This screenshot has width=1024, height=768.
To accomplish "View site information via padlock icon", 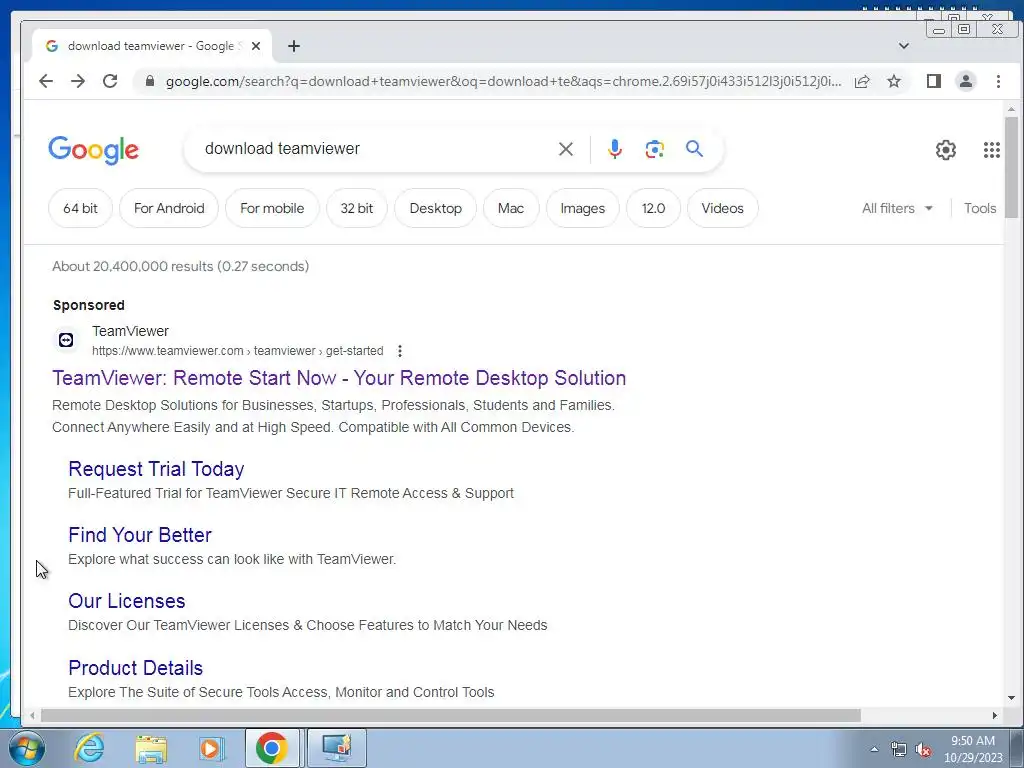I will [x=150, y=81].
